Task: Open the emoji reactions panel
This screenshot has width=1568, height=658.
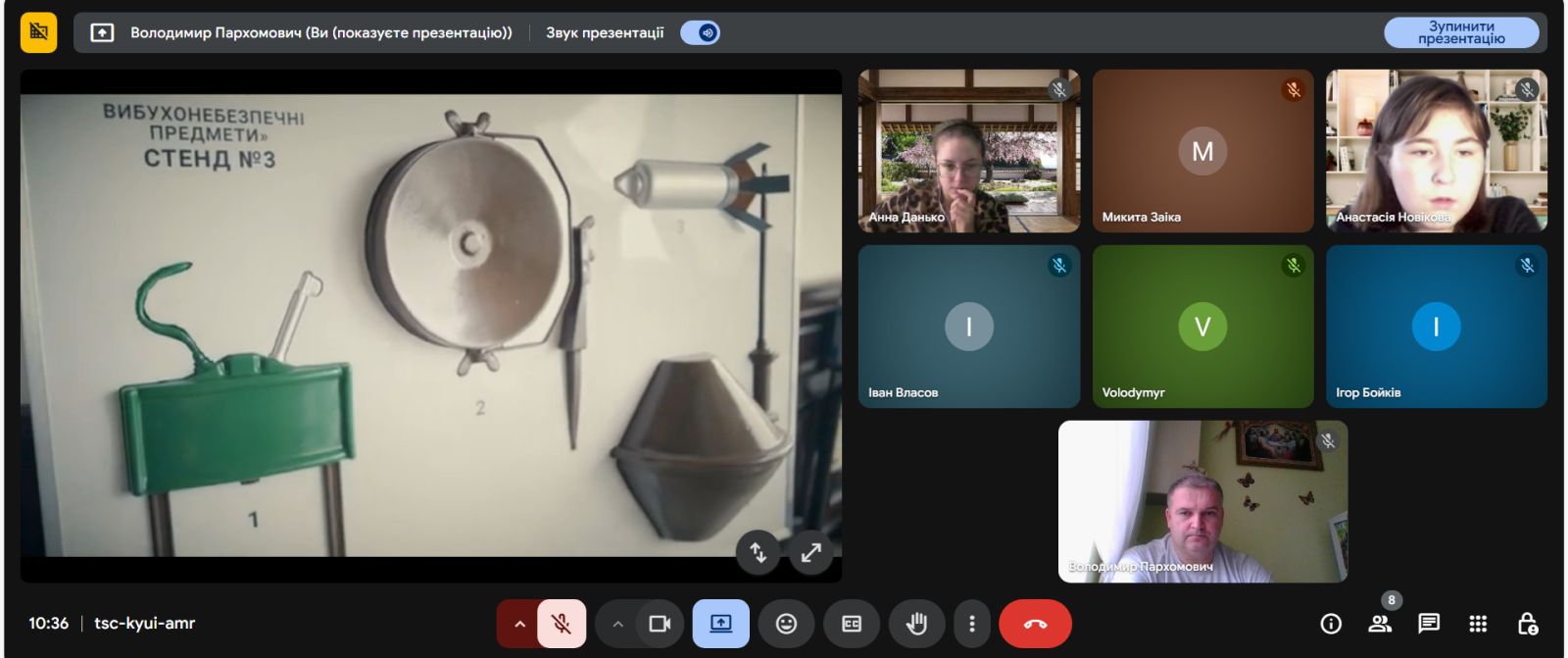Action: [786, 624]
